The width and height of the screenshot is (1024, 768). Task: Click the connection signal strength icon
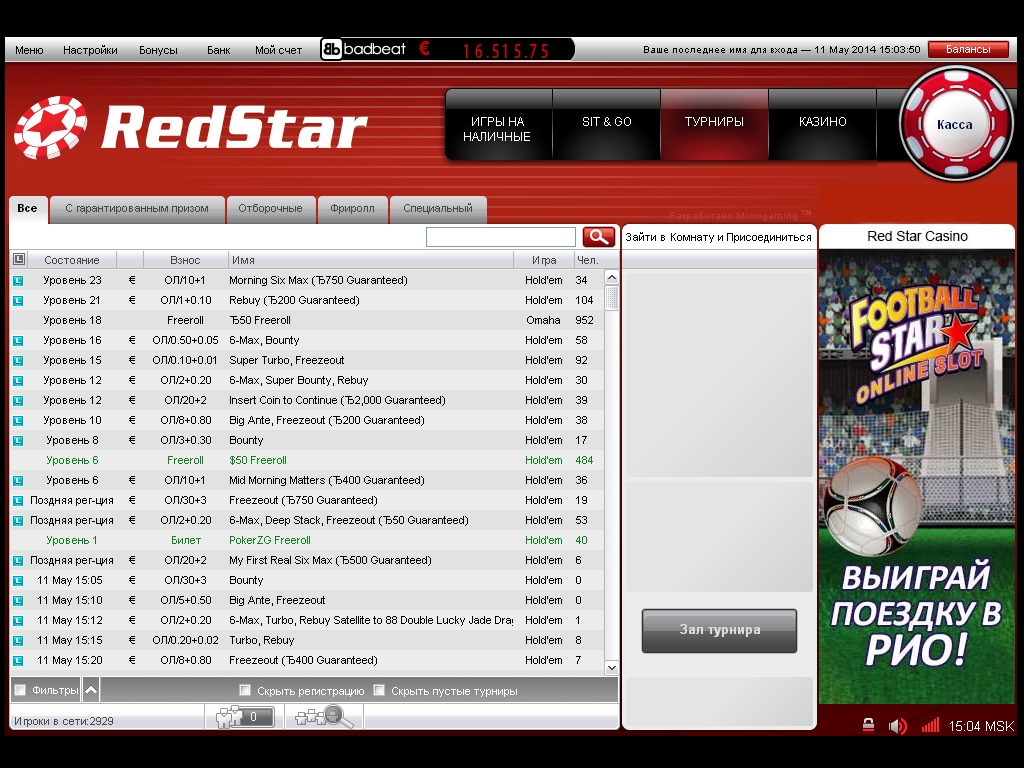pyautogui.click(x=930, y=725)
